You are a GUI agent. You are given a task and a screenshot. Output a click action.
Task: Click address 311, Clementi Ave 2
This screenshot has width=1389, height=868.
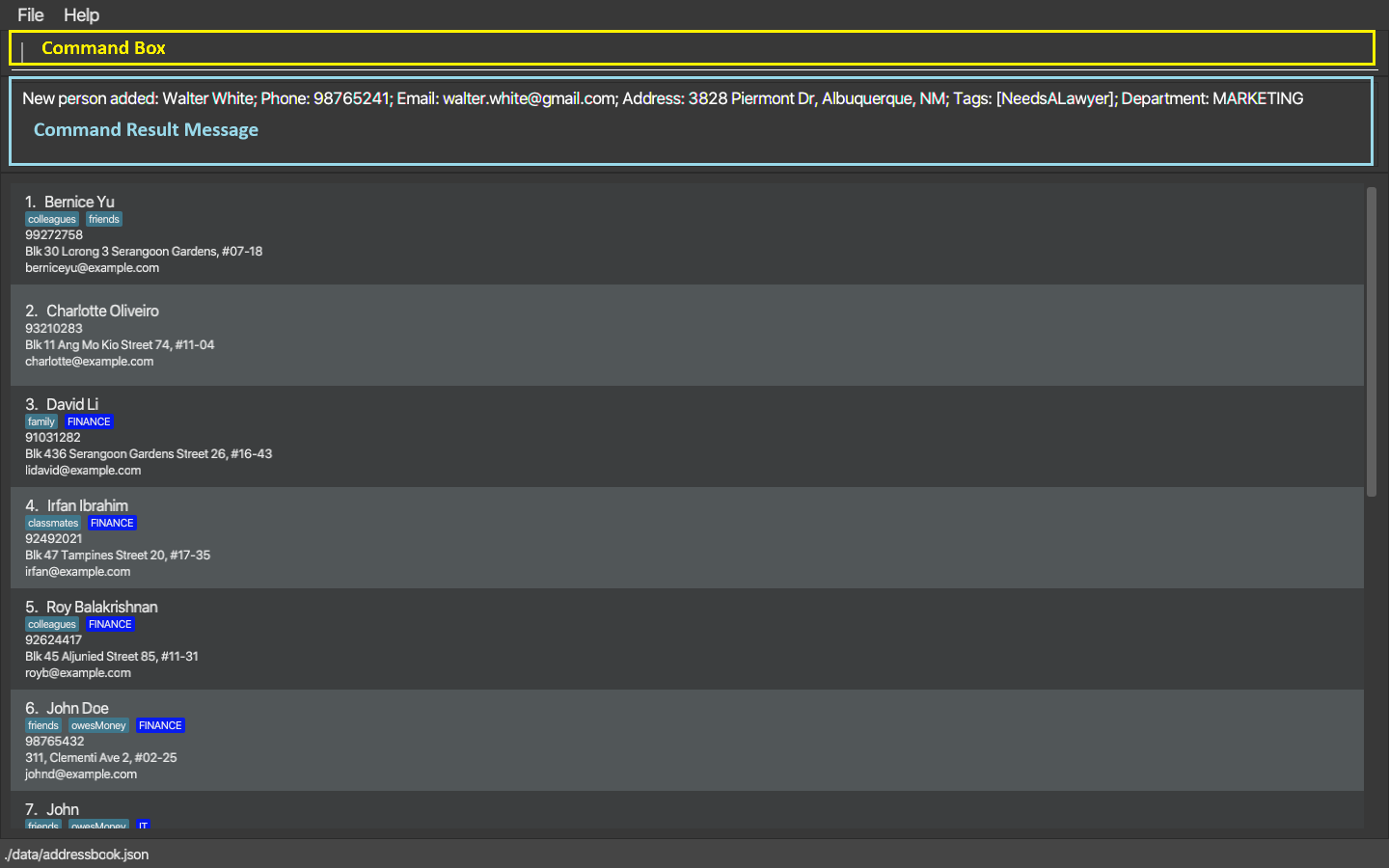click(101, 758)
